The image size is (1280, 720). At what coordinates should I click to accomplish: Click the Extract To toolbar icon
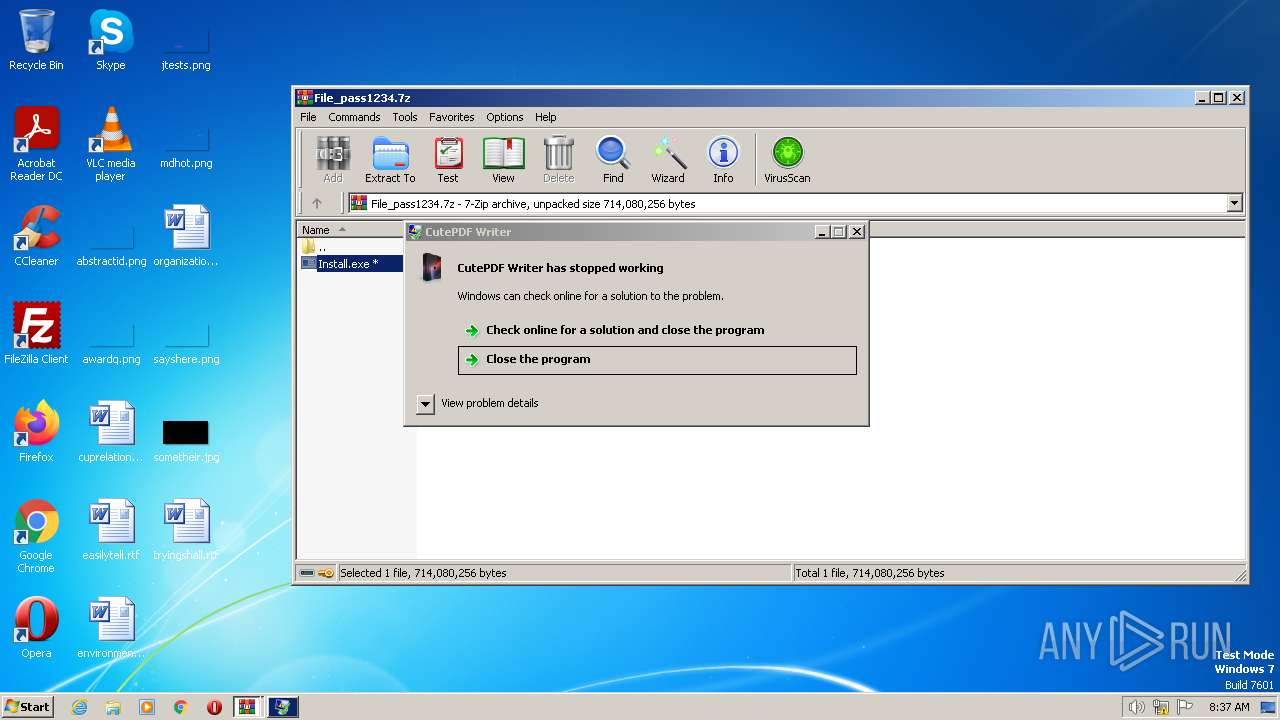click(x=390, y=160)
